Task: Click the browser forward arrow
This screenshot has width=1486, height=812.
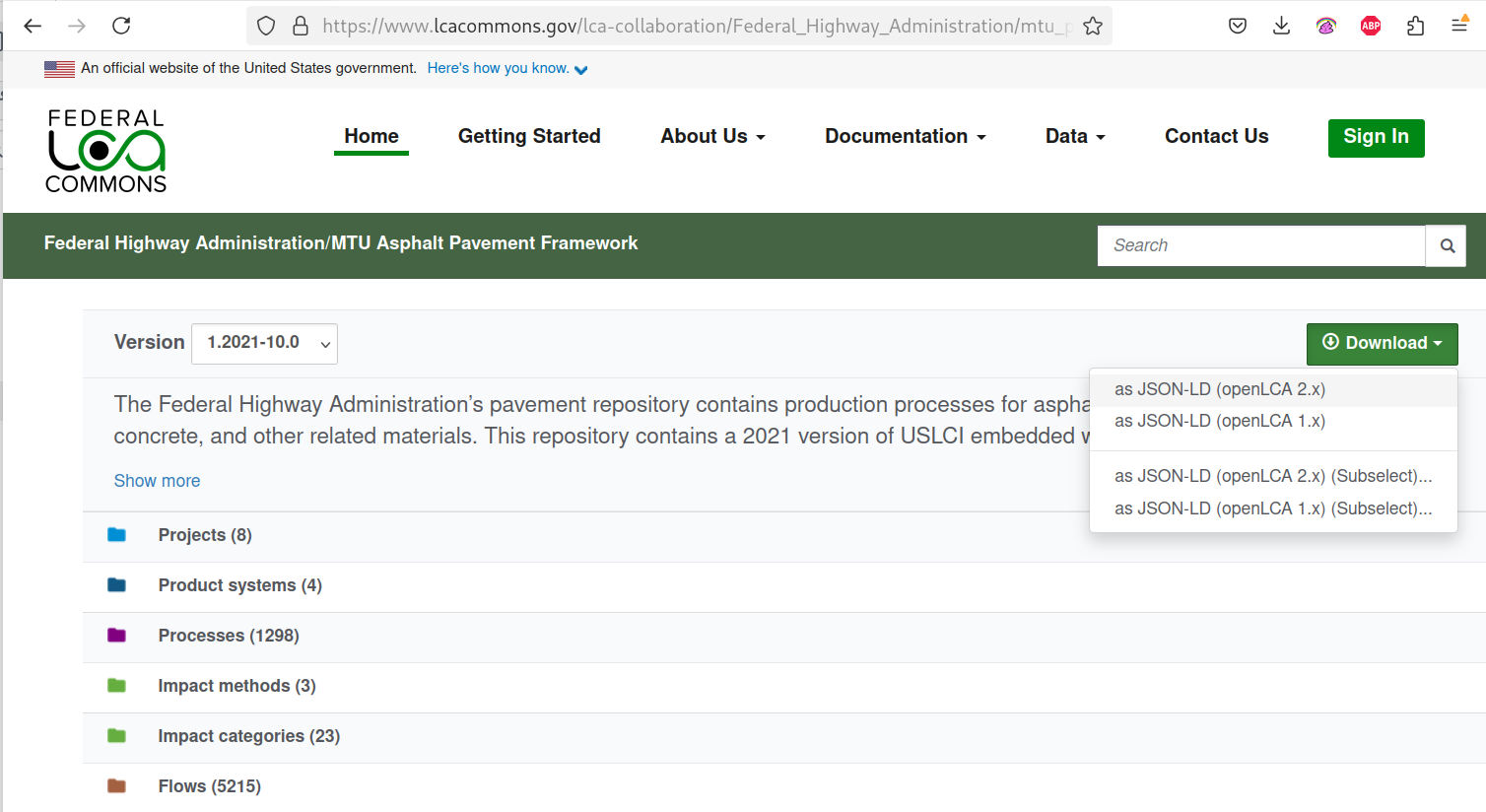Action: [77, 26]
